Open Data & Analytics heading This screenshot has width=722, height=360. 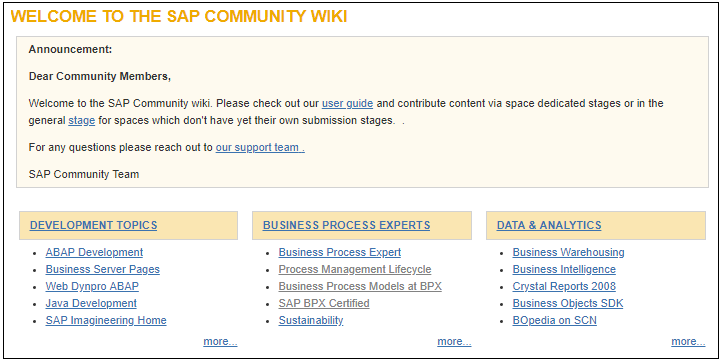click(x=549, y=225)
